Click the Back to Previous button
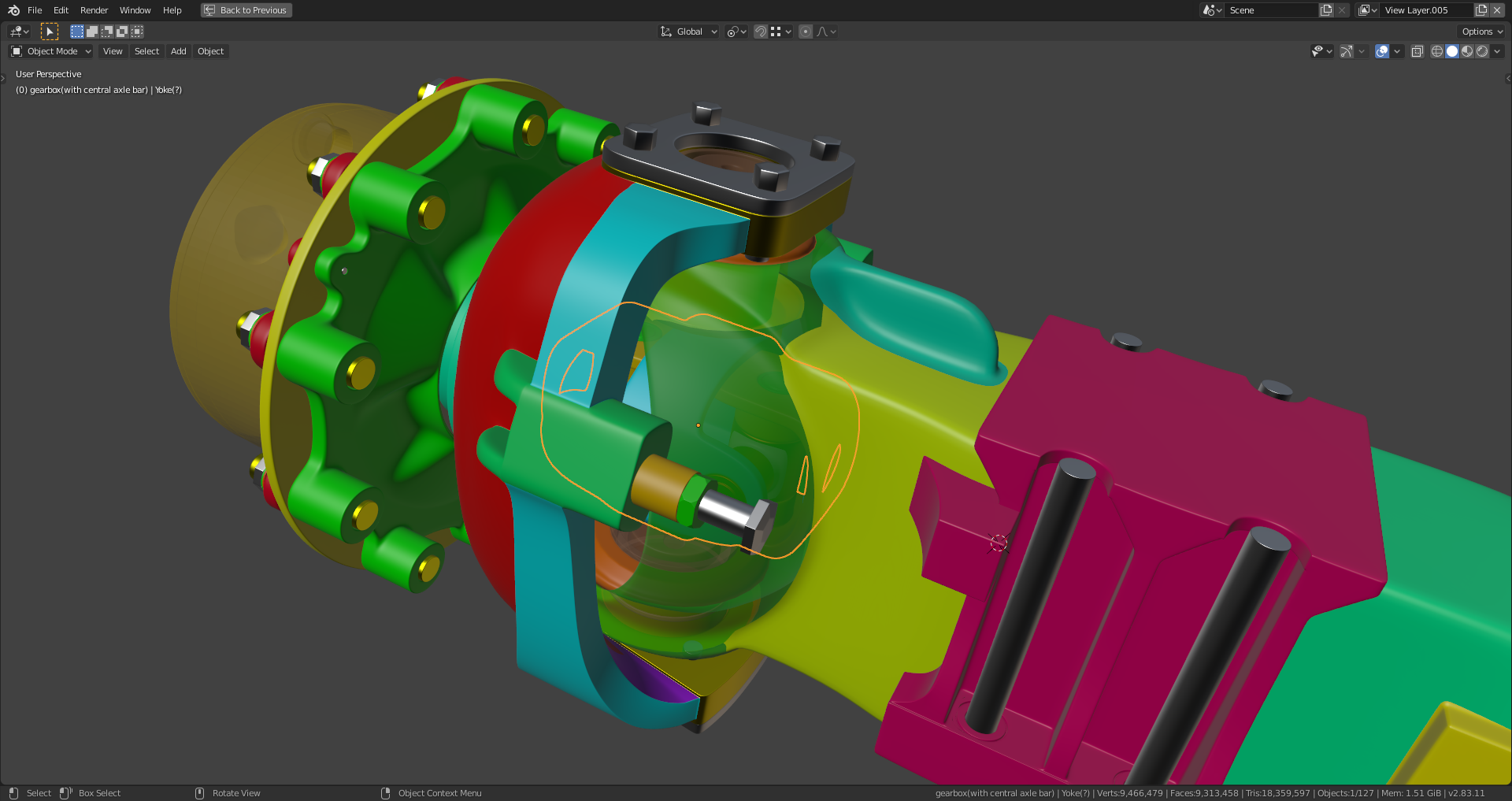This screenshot has width=1512, height=801. pos(246,10)
